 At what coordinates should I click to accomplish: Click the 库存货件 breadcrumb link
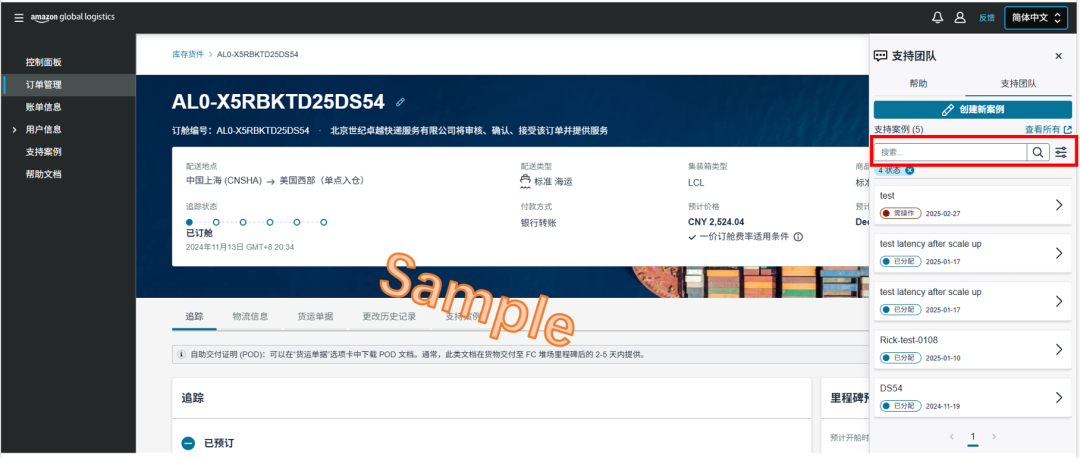pos(188,54)
